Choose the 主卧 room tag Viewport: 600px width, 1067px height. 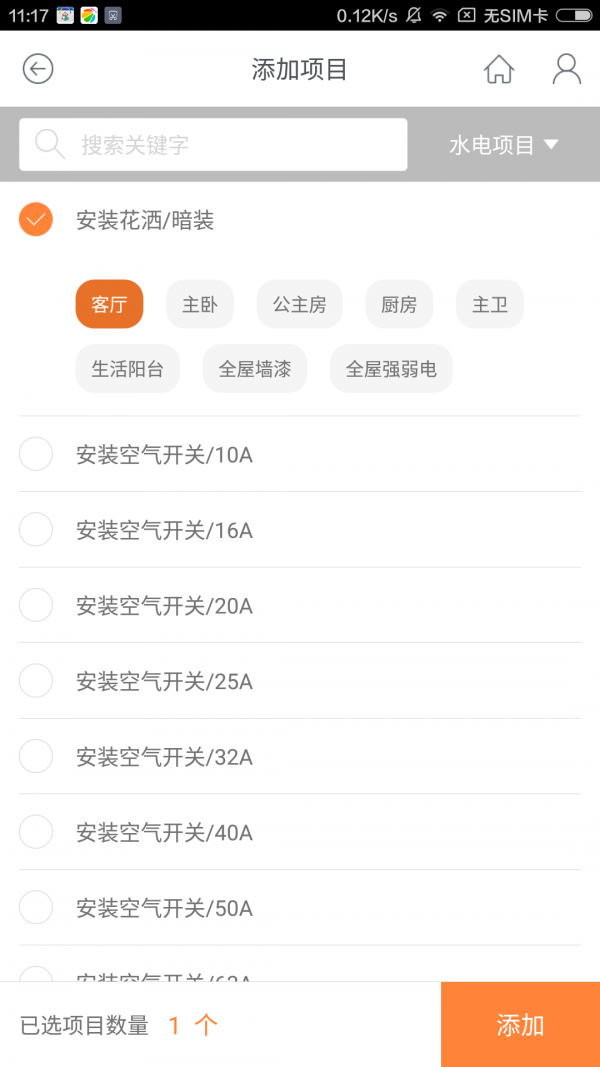pyautogui.click(x=199, y=304)
